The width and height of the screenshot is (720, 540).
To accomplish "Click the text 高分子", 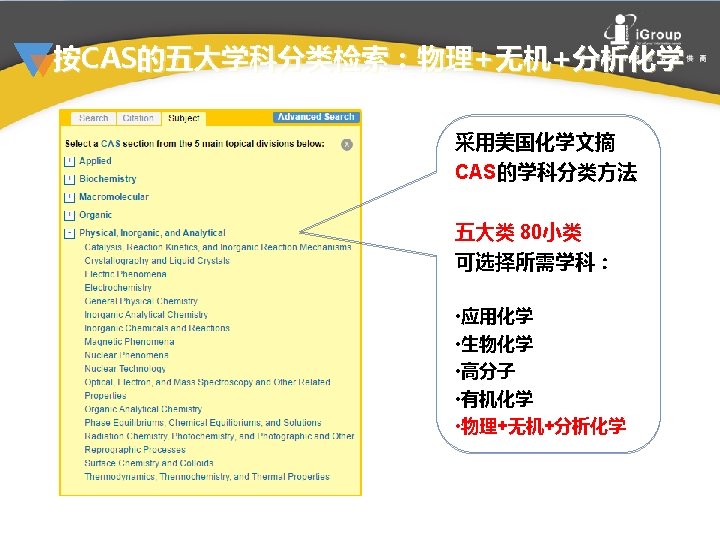I will (x=488, y=371).
